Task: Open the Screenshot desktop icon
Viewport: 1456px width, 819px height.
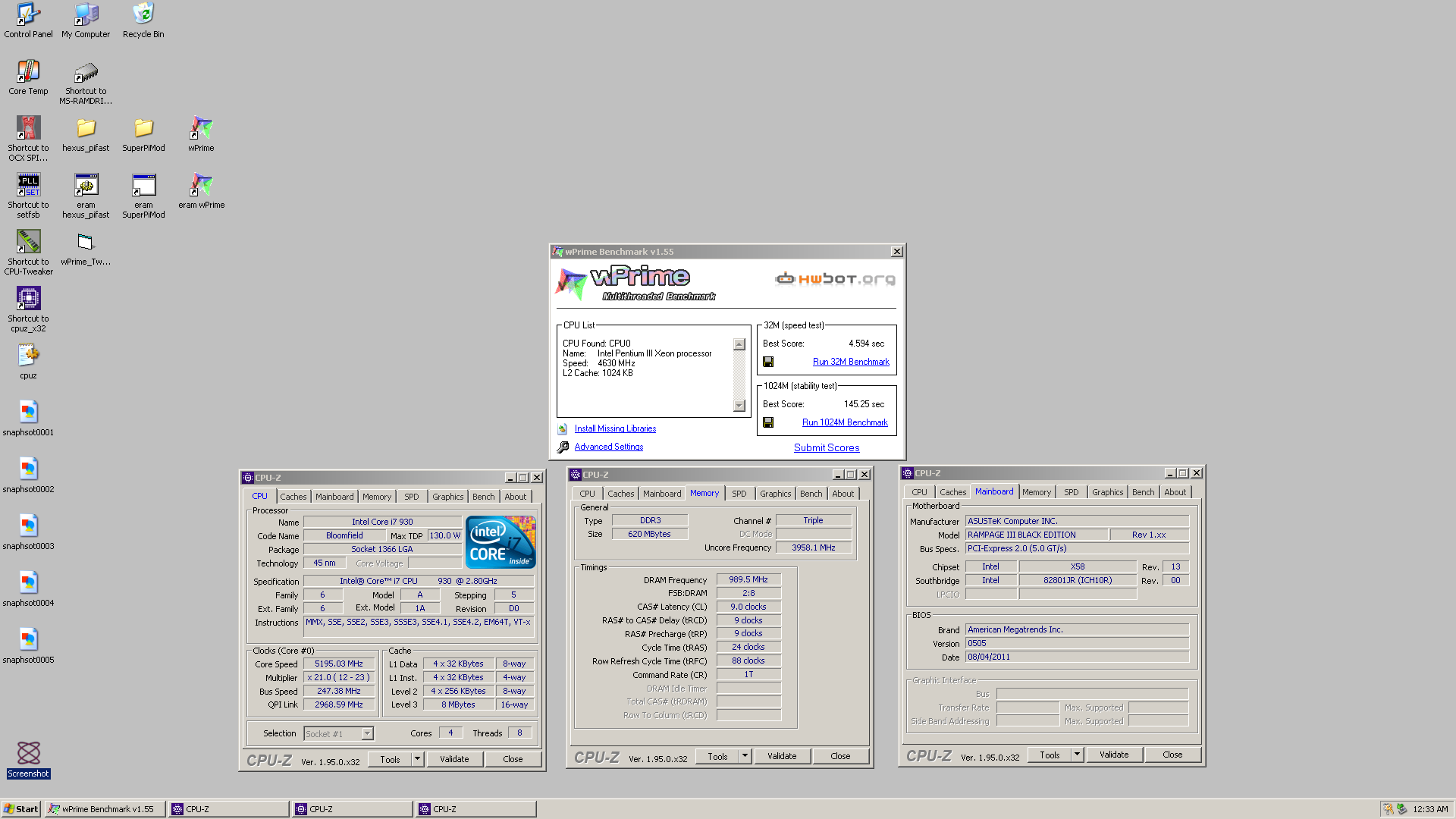Action: (28, 760)
